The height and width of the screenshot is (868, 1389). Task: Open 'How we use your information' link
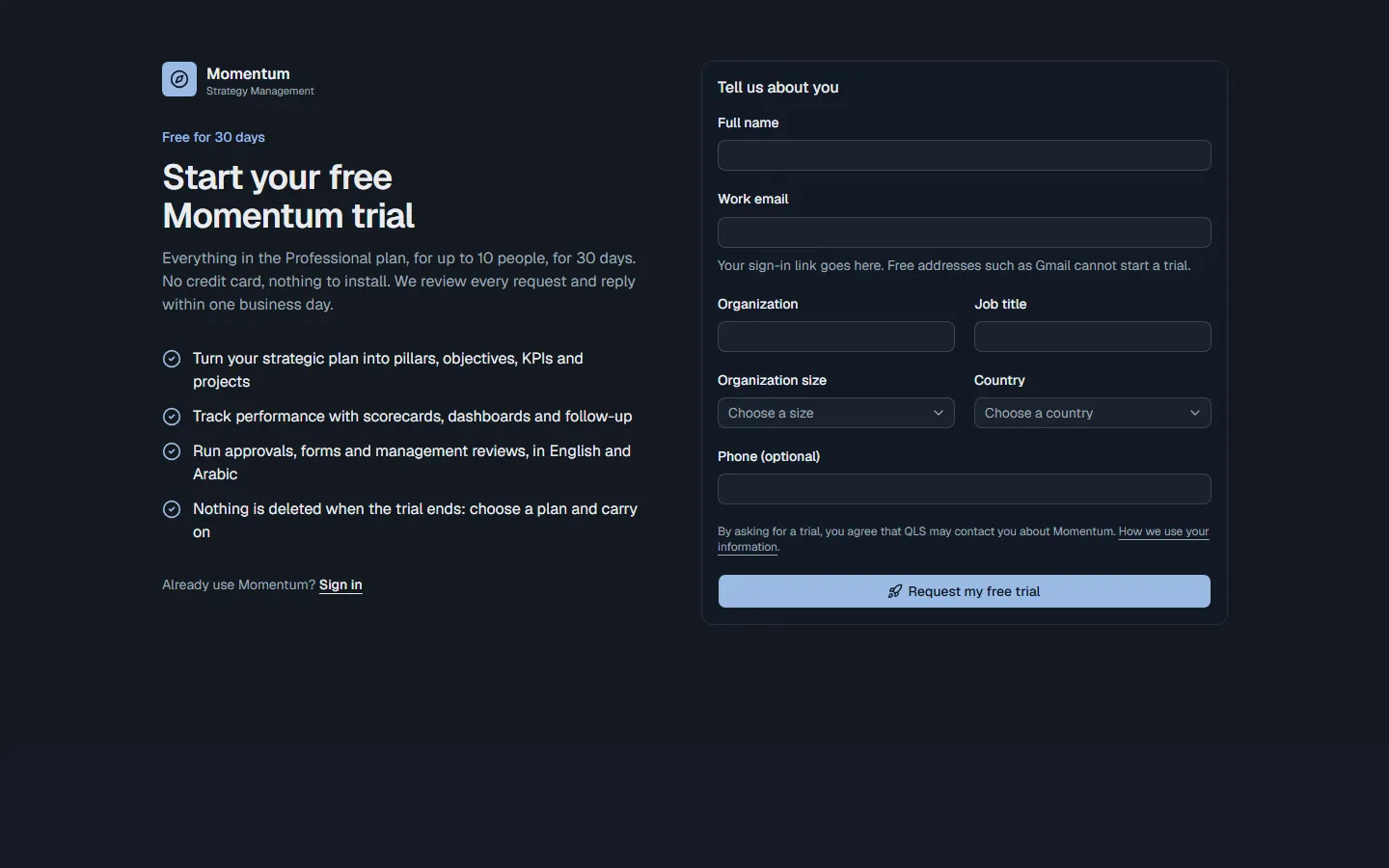(x=1163, y=531)
